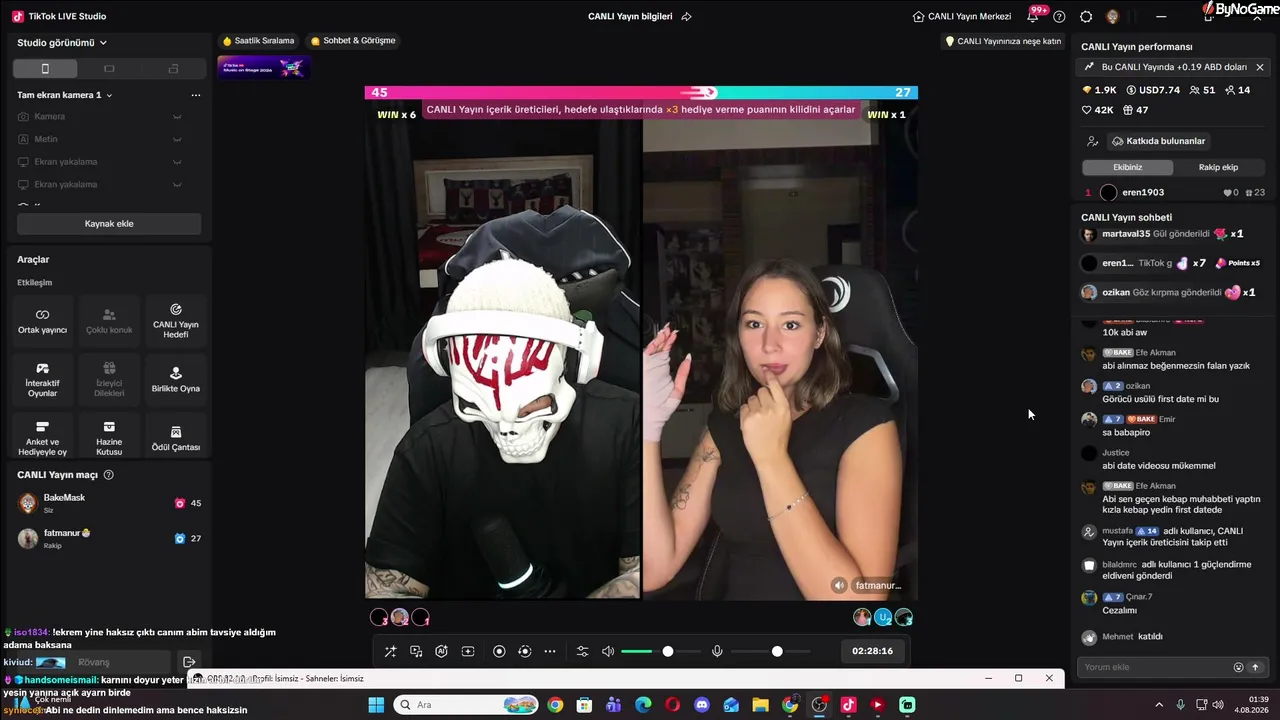Open the Anket ve Hediyeyle oy tool

click(42, 438)
